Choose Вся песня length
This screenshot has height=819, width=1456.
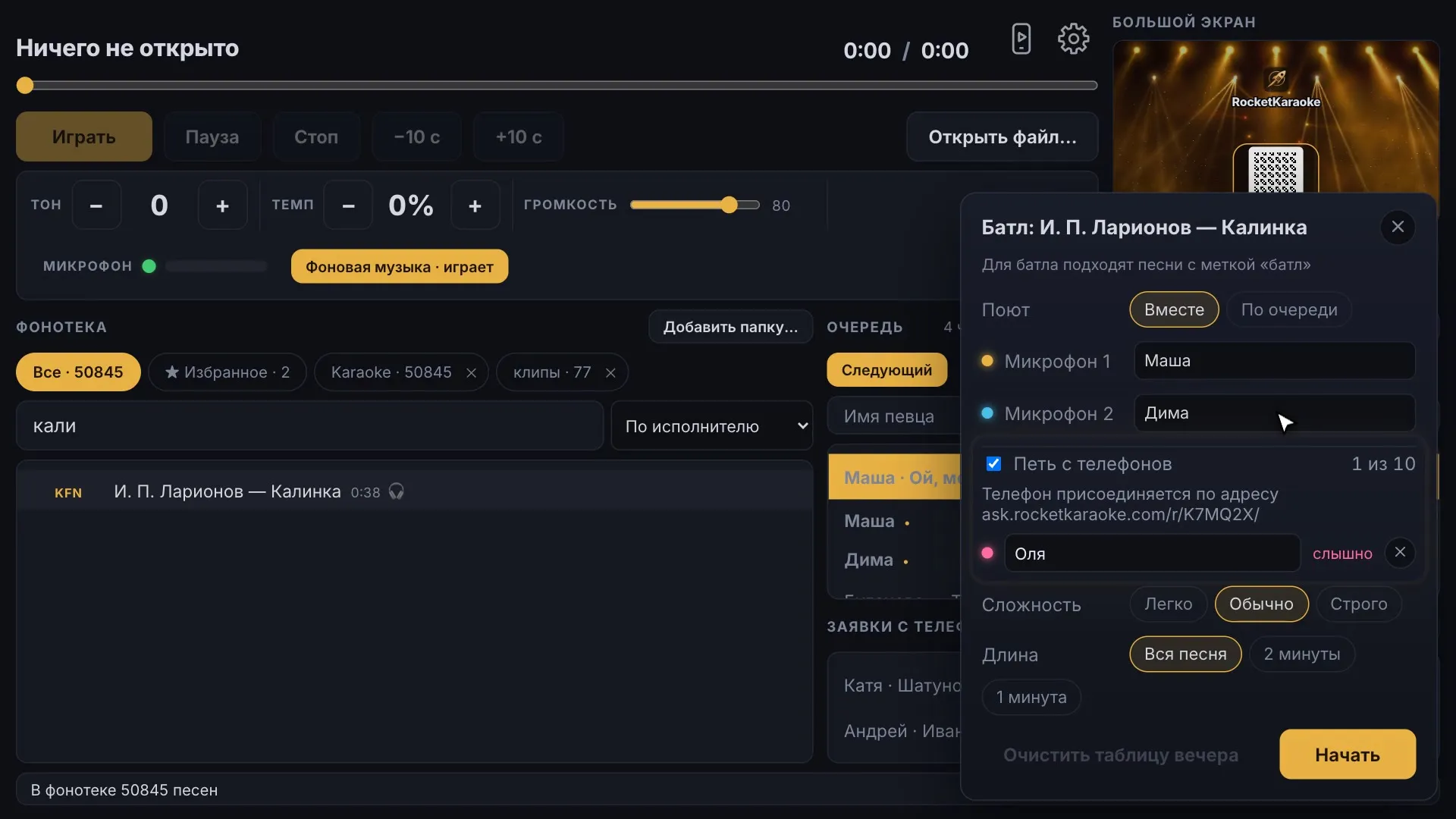[1185, 654]
